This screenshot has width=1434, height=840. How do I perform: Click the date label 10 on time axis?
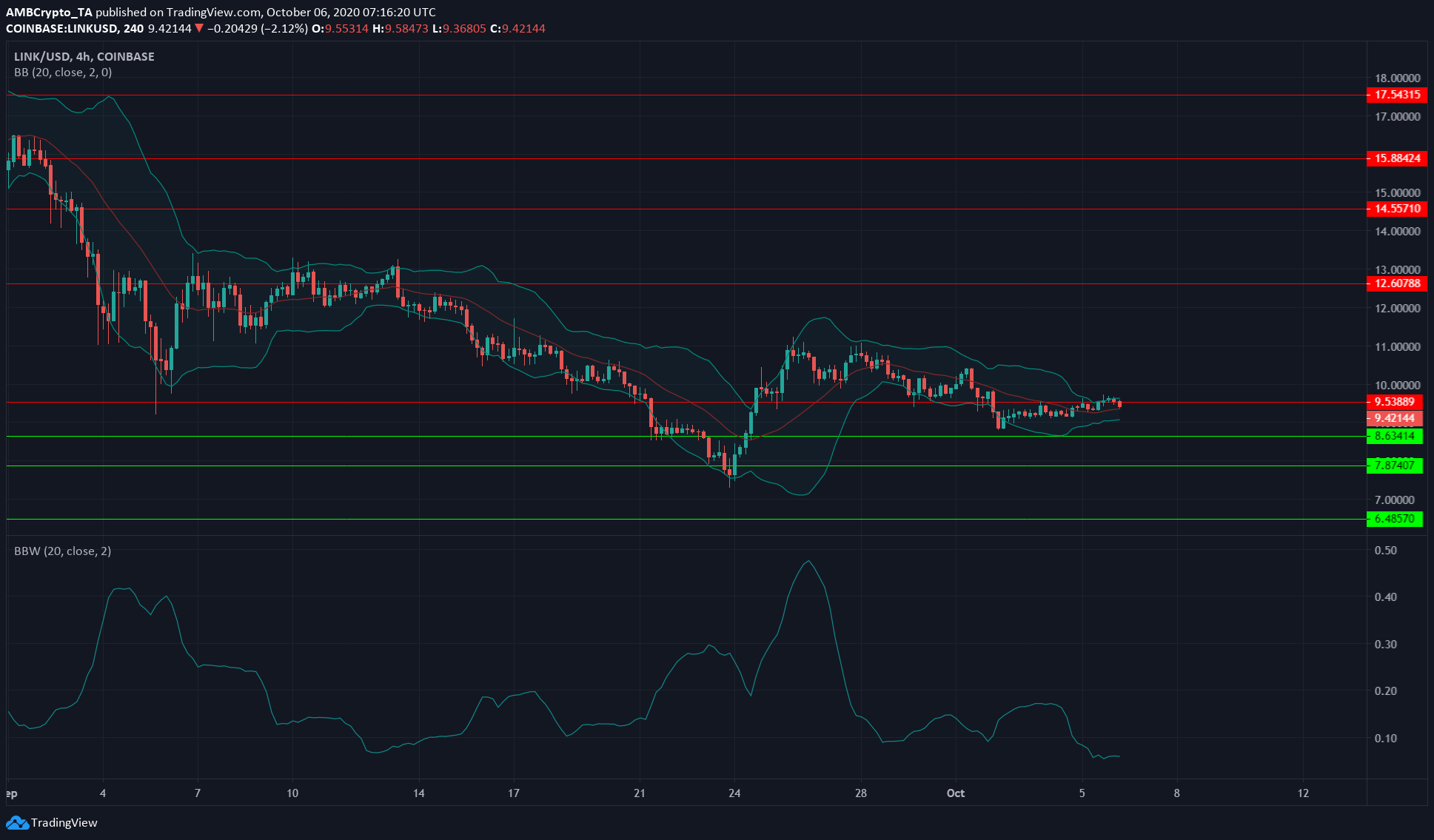[x=292, y=793]
